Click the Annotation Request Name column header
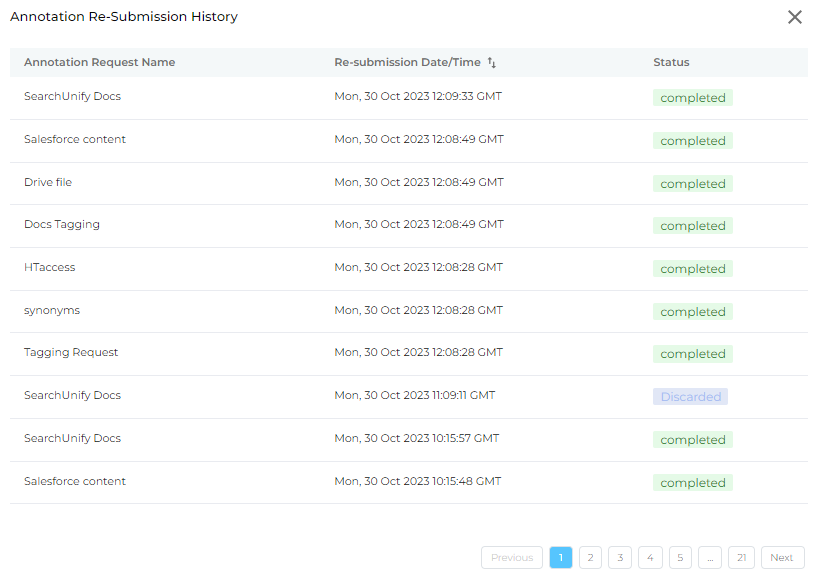The height and width of the screenshot is (580, 821). click(x=99, y=62)
